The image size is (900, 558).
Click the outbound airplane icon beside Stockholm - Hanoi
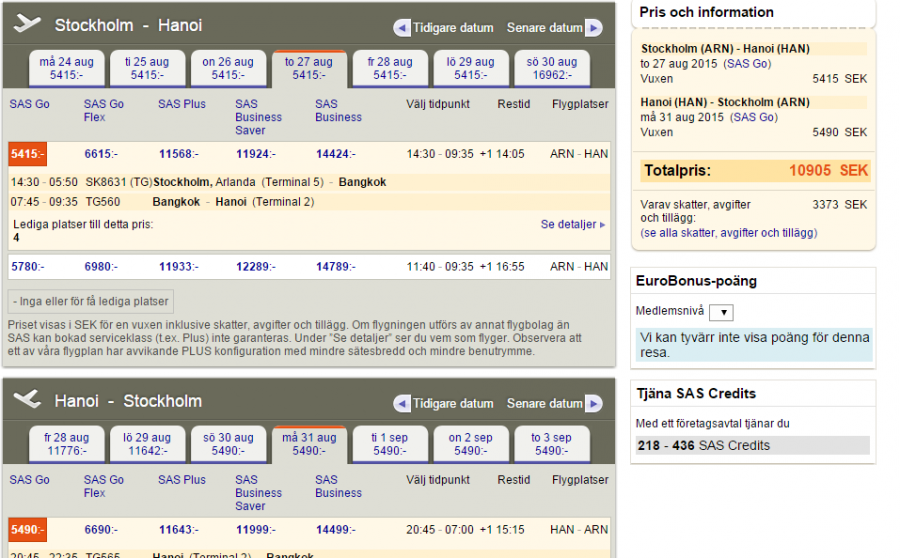[x=28, y=25]
